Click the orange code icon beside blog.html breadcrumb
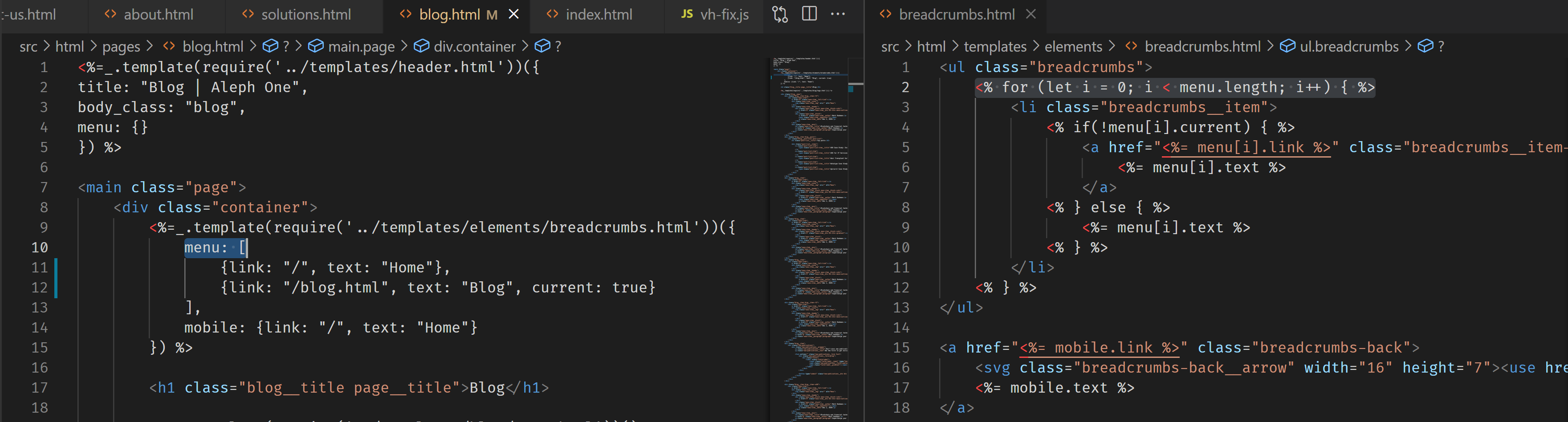The height and width of the screenshot is (422, 1568). (x=168, y=45)
